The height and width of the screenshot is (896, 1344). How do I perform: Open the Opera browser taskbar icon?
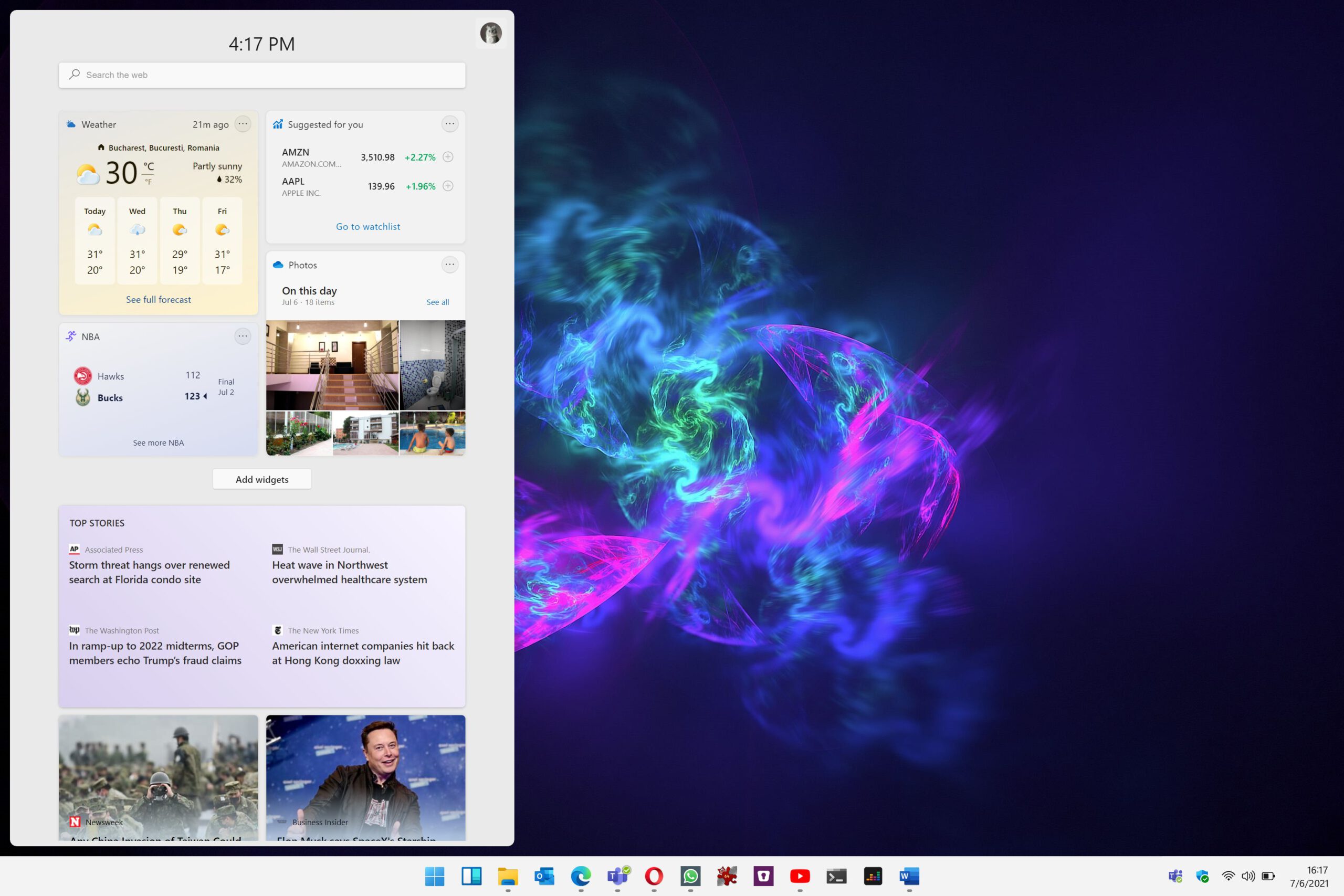(x=654, y=876)
